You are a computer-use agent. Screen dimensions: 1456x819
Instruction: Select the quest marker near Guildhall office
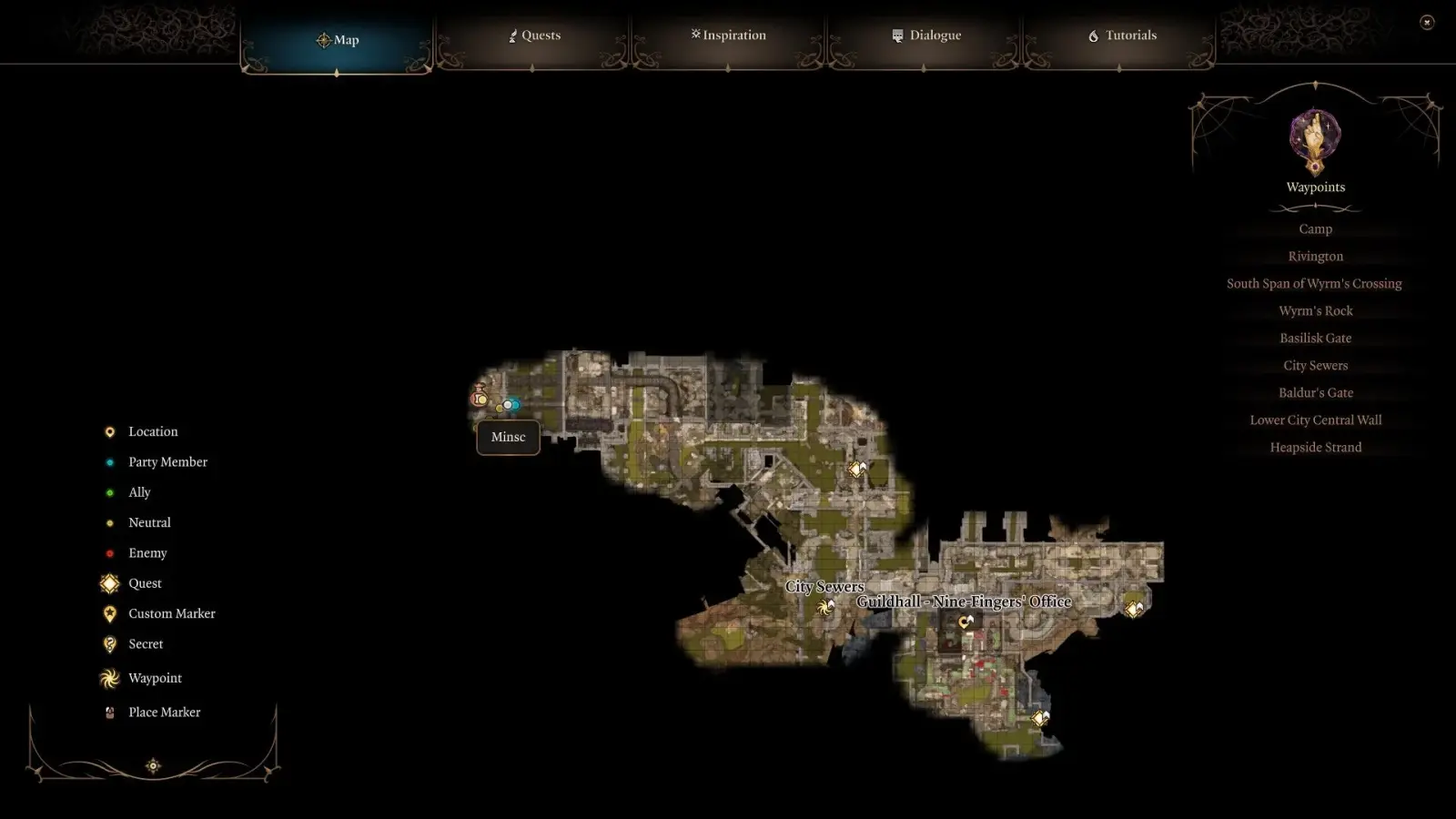966,622
